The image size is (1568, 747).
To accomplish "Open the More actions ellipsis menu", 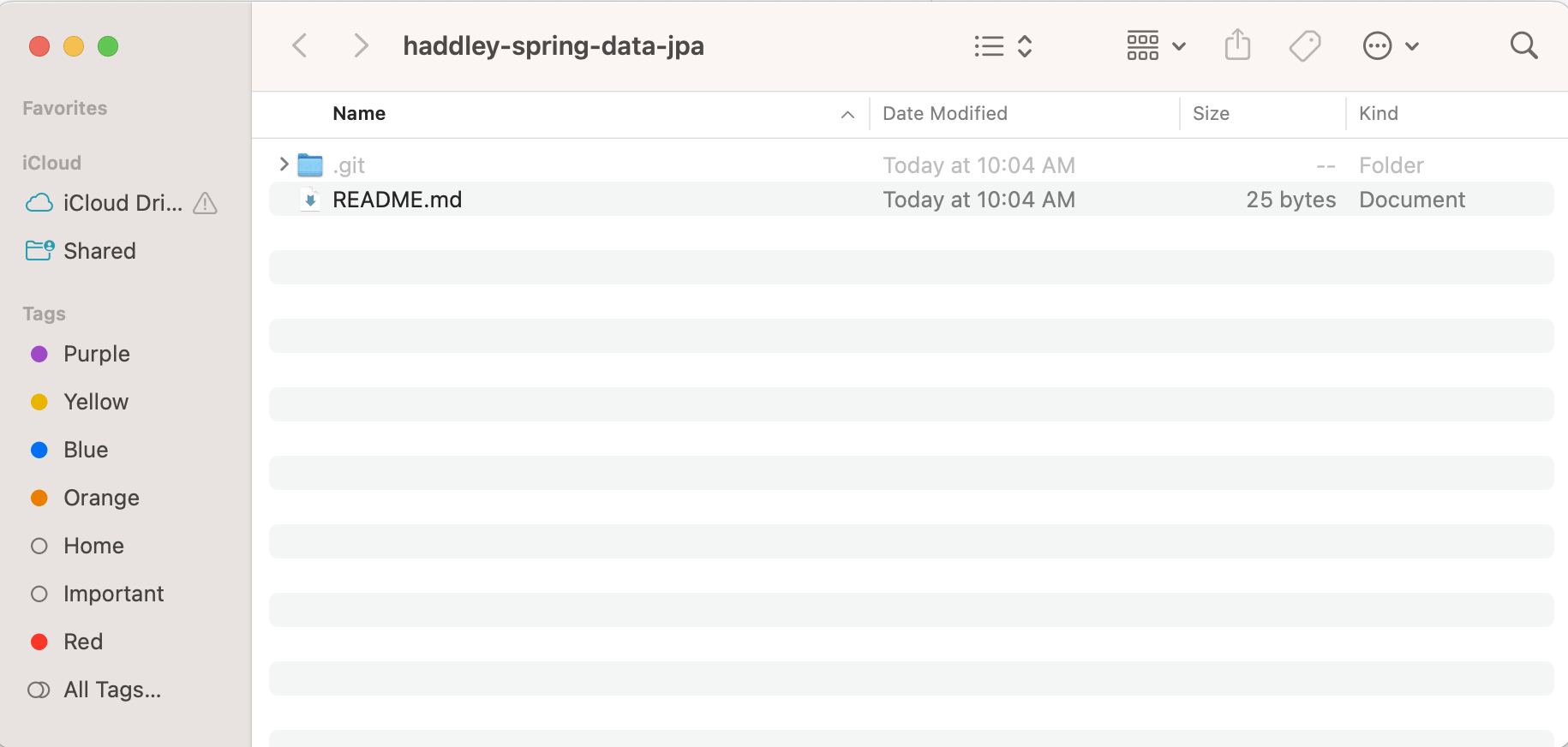I will [1390, 45].
